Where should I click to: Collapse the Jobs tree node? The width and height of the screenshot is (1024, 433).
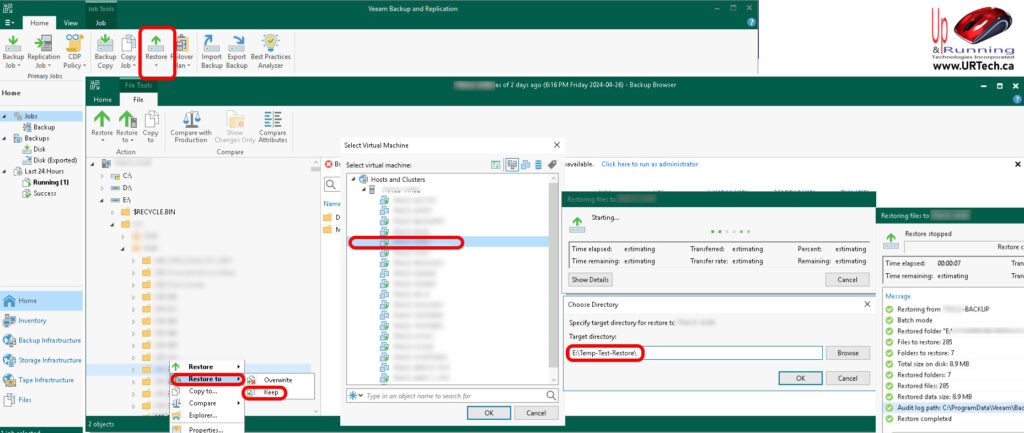pos(6,116)
